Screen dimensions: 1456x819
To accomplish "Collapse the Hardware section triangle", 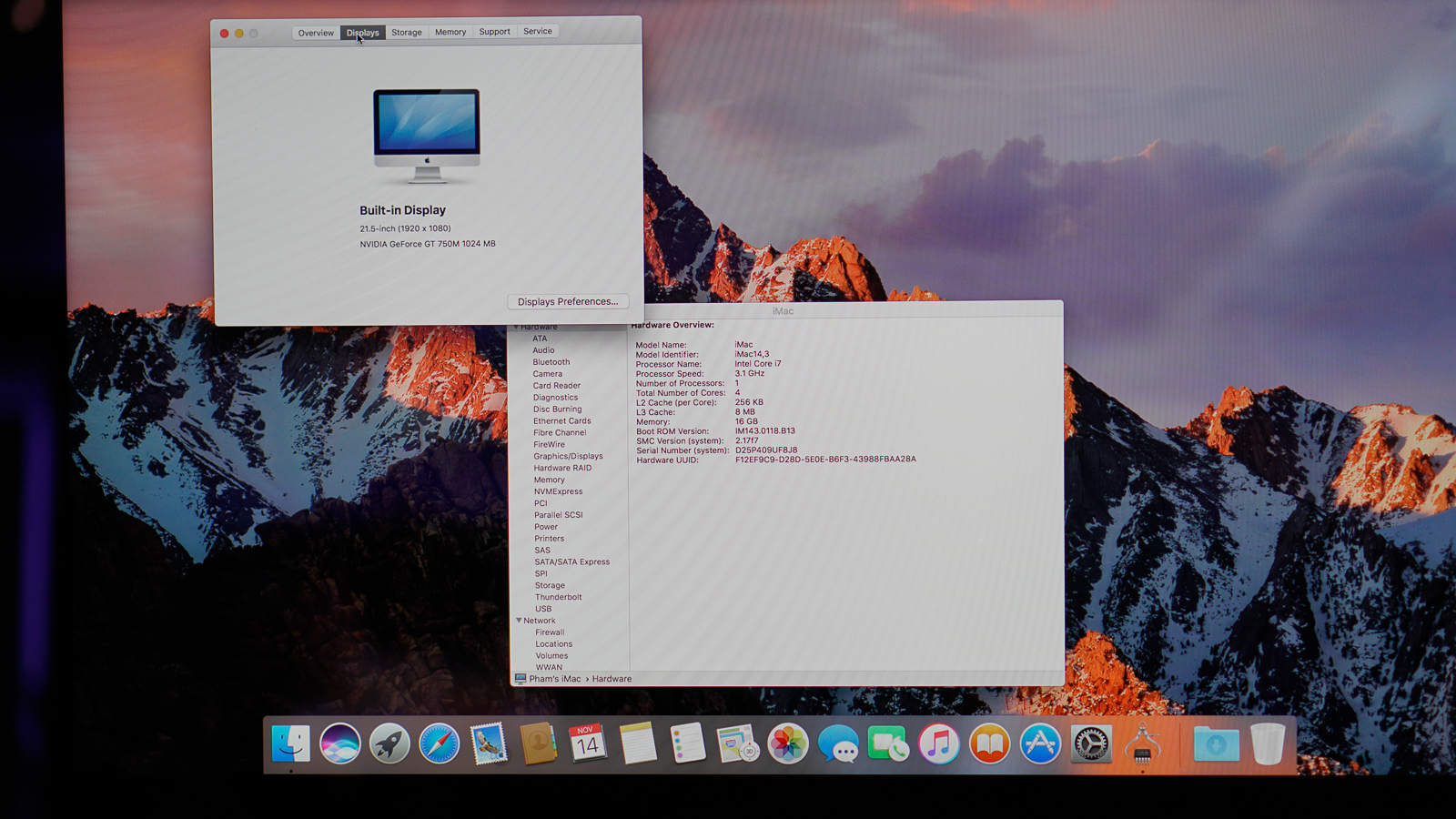I will pyautogui.click(x=516, y=327).
